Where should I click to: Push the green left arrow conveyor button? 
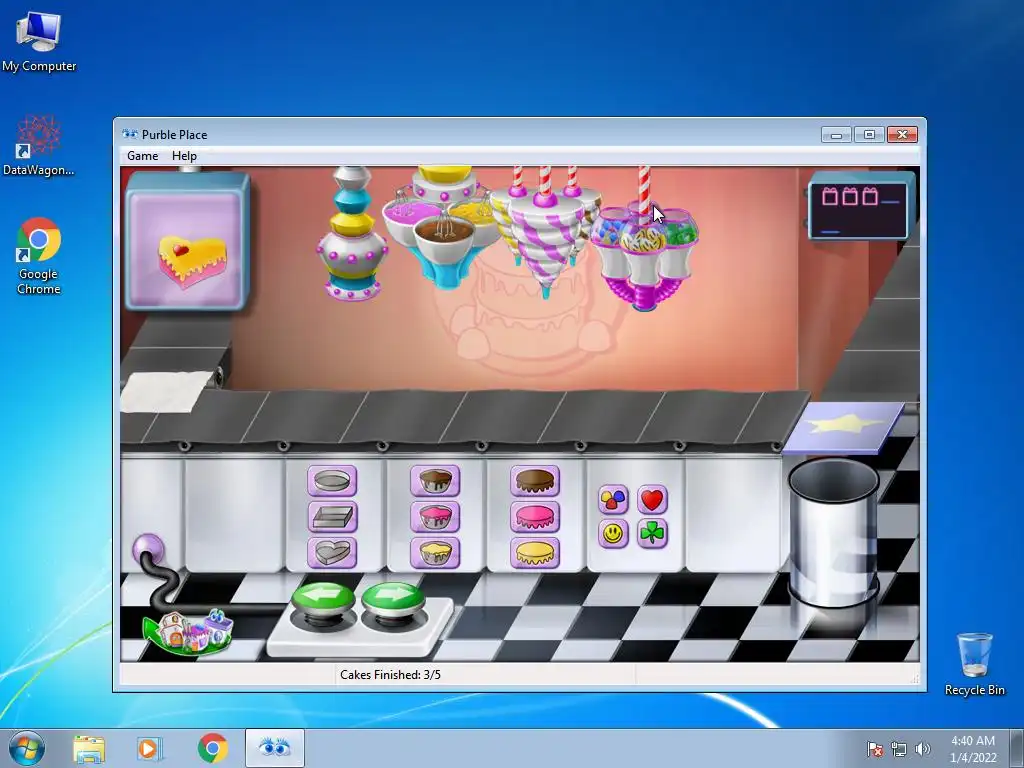[x=323, y=599]
